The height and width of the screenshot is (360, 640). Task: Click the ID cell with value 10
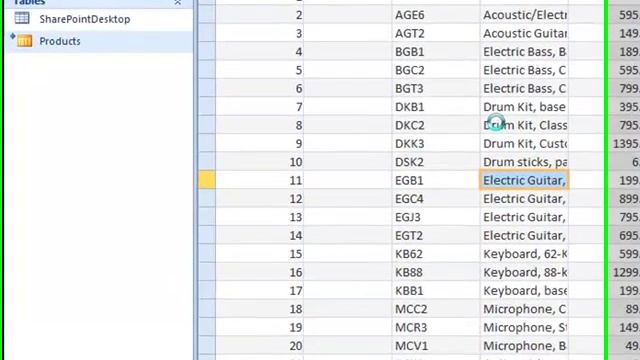click(260, 162)
